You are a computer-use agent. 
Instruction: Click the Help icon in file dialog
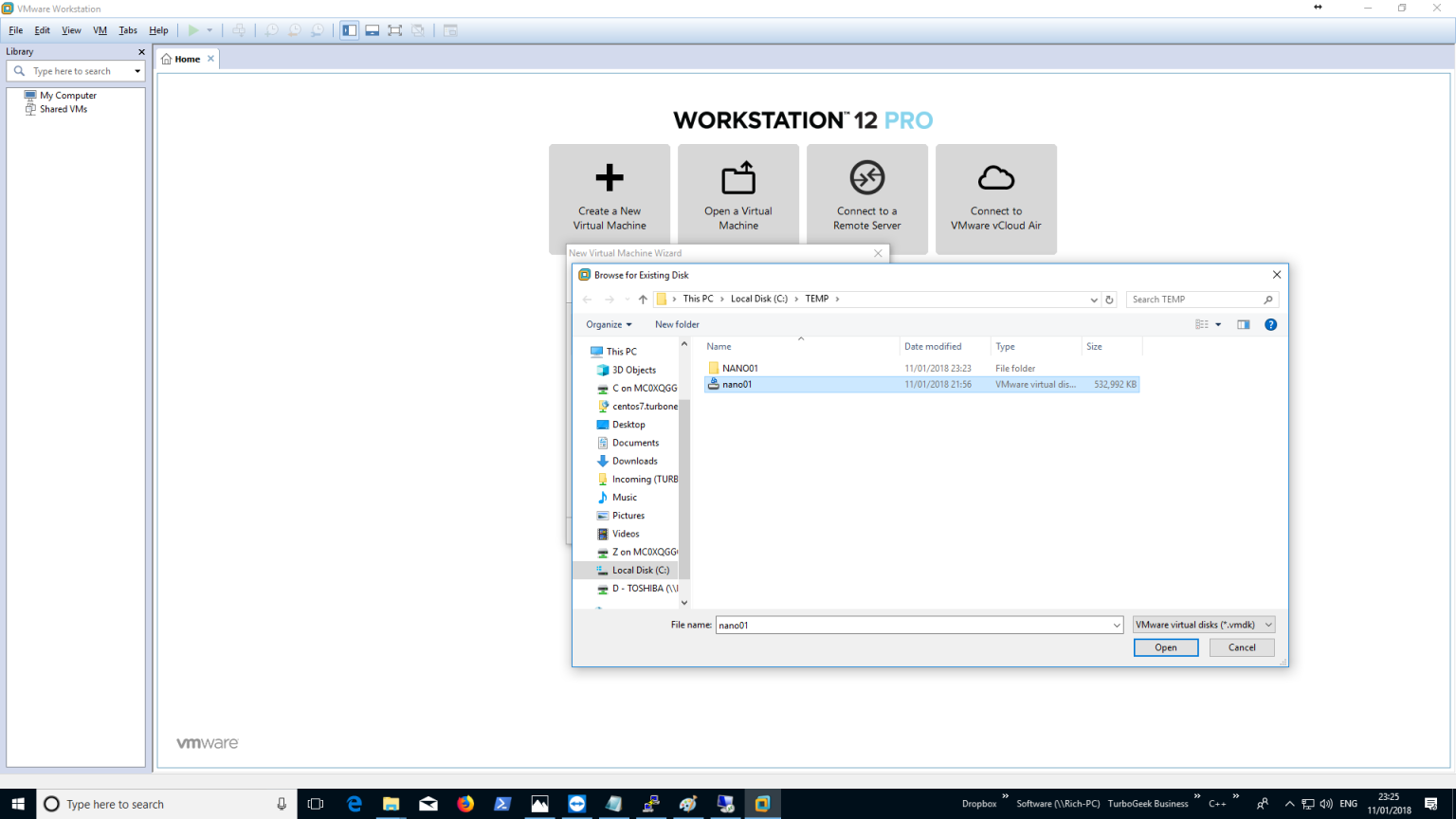click(x=1271, y=324)
